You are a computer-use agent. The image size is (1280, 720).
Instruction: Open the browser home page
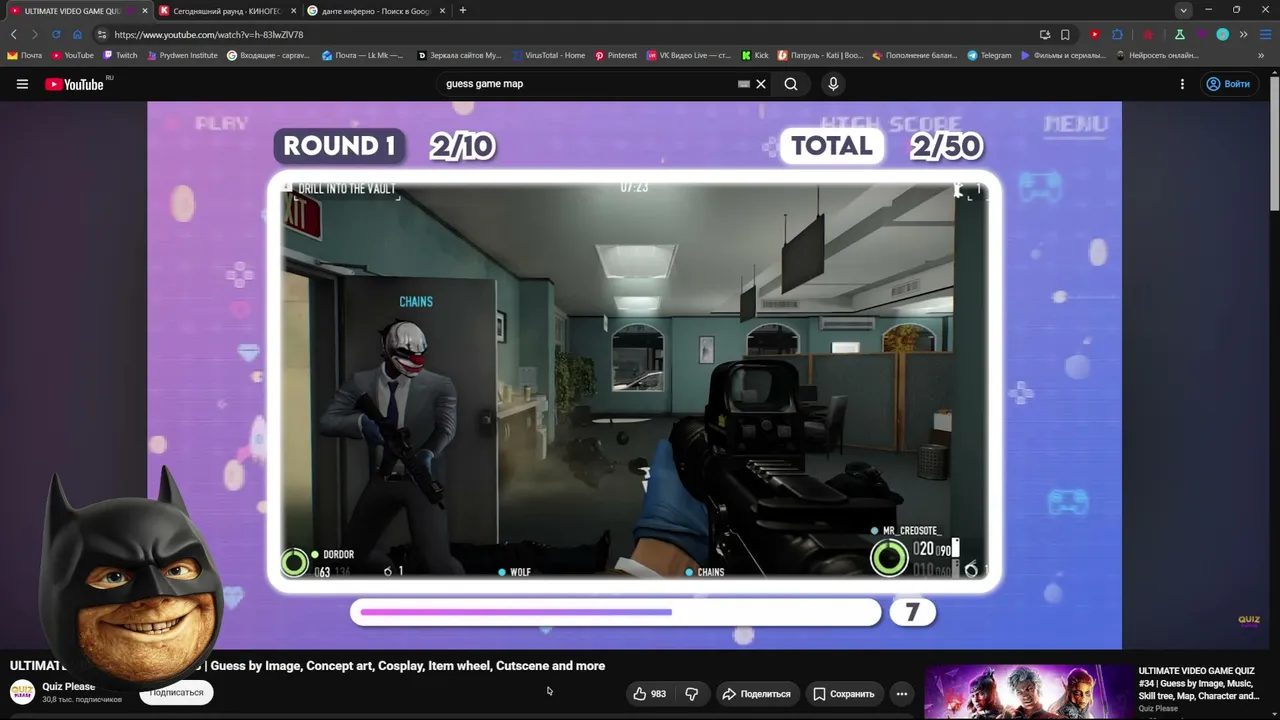[77, 34]
